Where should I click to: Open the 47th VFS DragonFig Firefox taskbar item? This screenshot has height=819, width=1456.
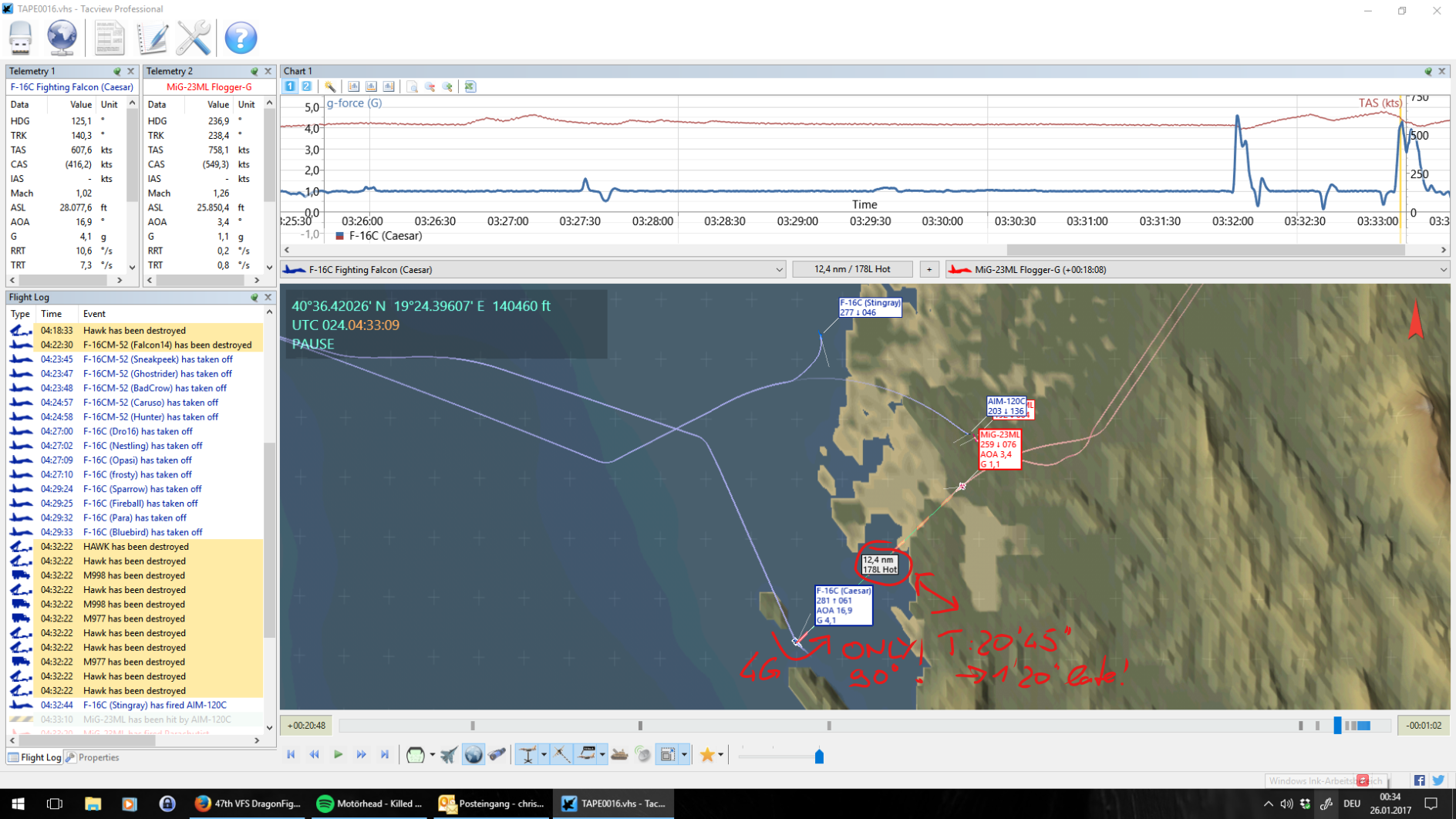[248, 804]
